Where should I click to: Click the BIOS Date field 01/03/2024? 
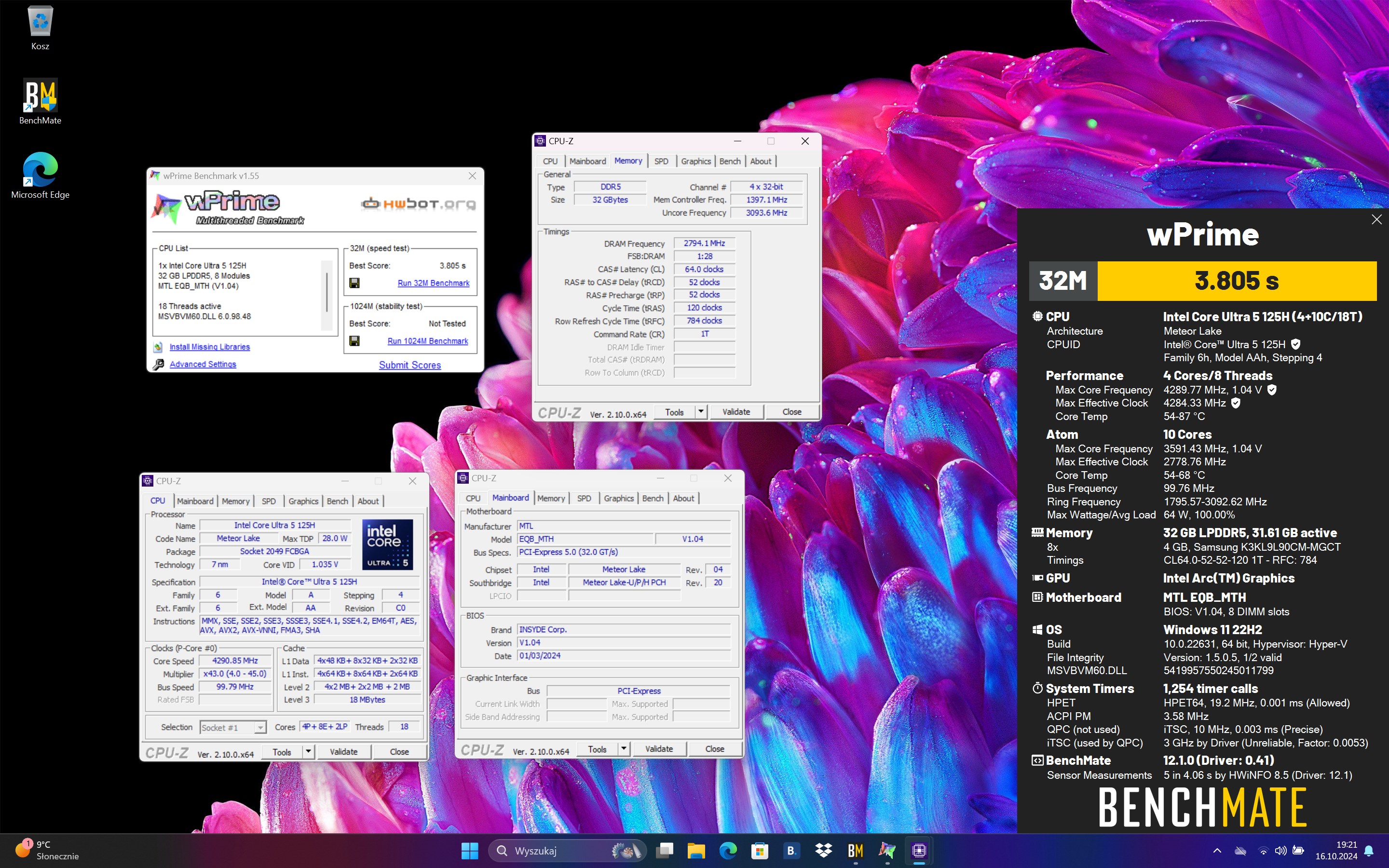tap(623, 656)
